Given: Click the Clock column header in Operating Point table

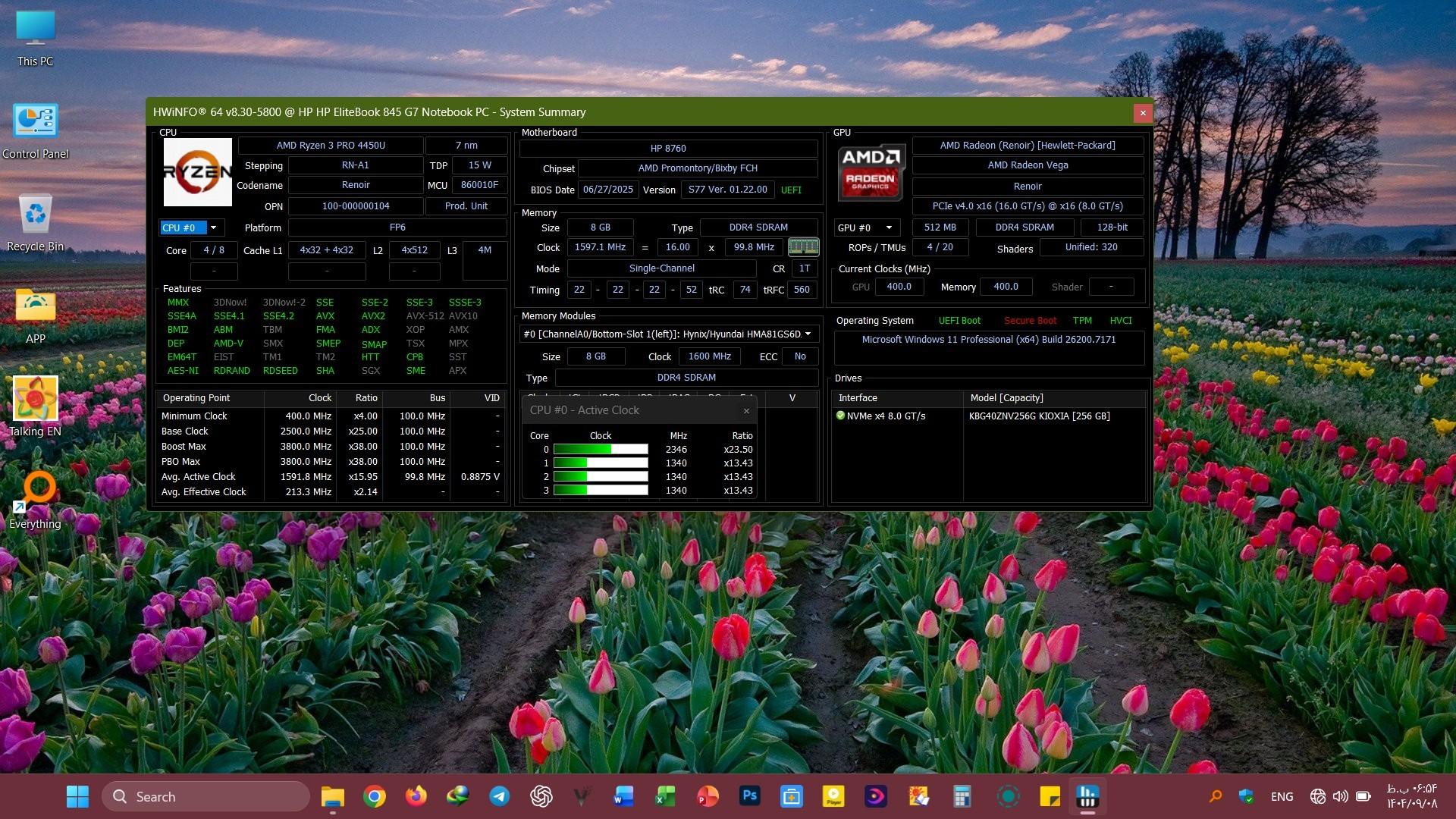Looking at the screenshot, I should 319,398.
